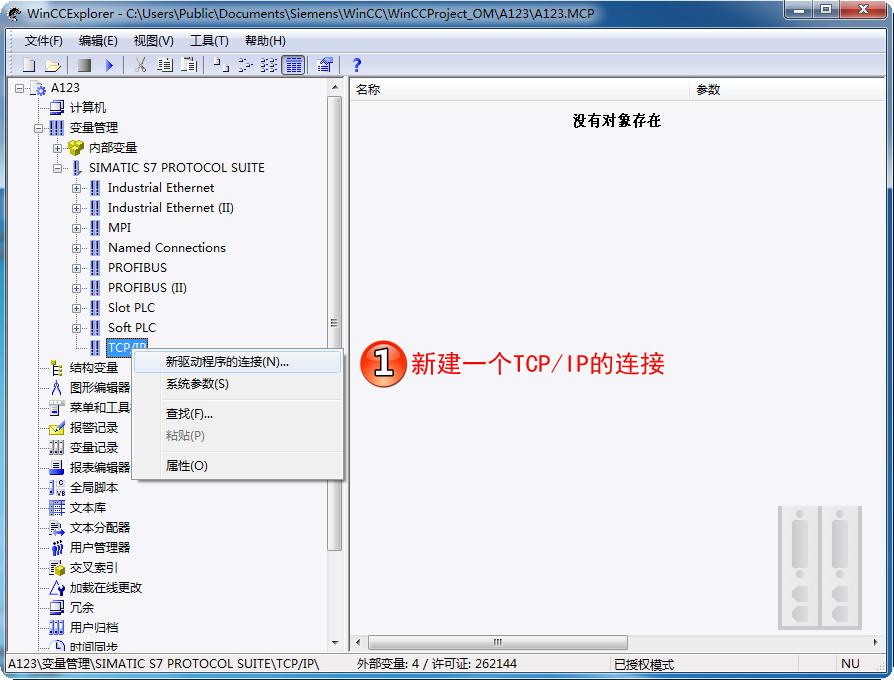Click the right pane horizontal scrollbar thumb

coord(498,642)
